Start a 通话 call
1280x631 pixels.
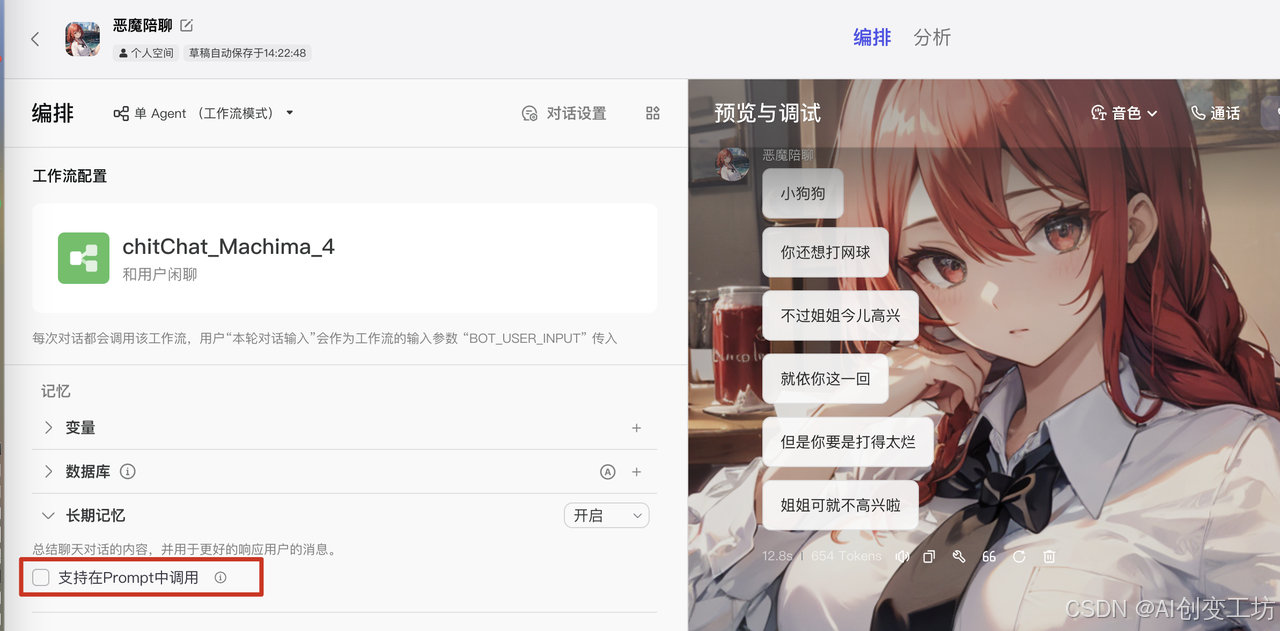point(1215,113)
